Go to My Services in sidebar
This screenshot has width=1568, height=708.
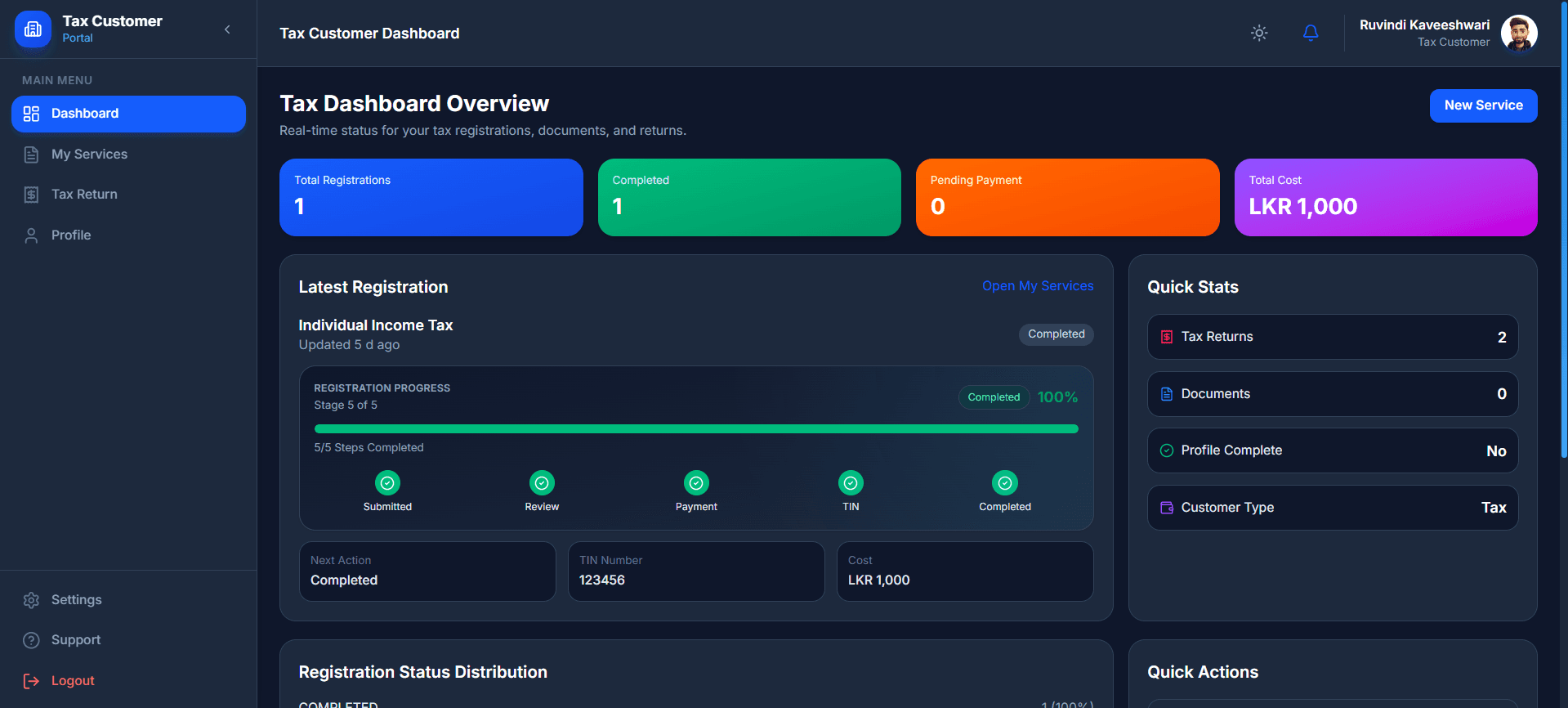click(x=128, y=155)
